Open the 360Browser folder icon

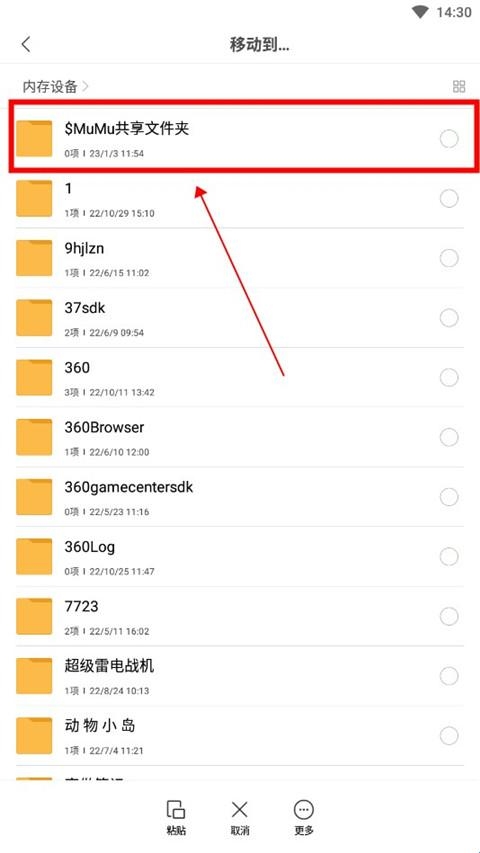tap(34, 437)
